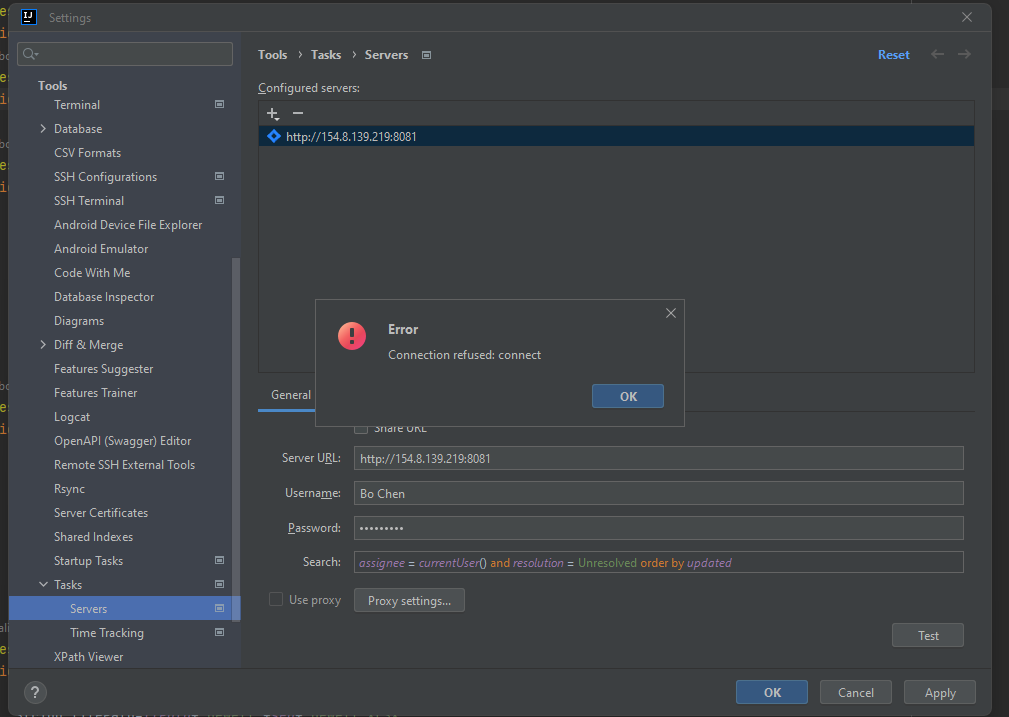Image resolution: width=1009 pixels, height=717 pixels.
Task: Expand the Diff & Merge node
Action: pyautogui.click(x=43, y=345)
